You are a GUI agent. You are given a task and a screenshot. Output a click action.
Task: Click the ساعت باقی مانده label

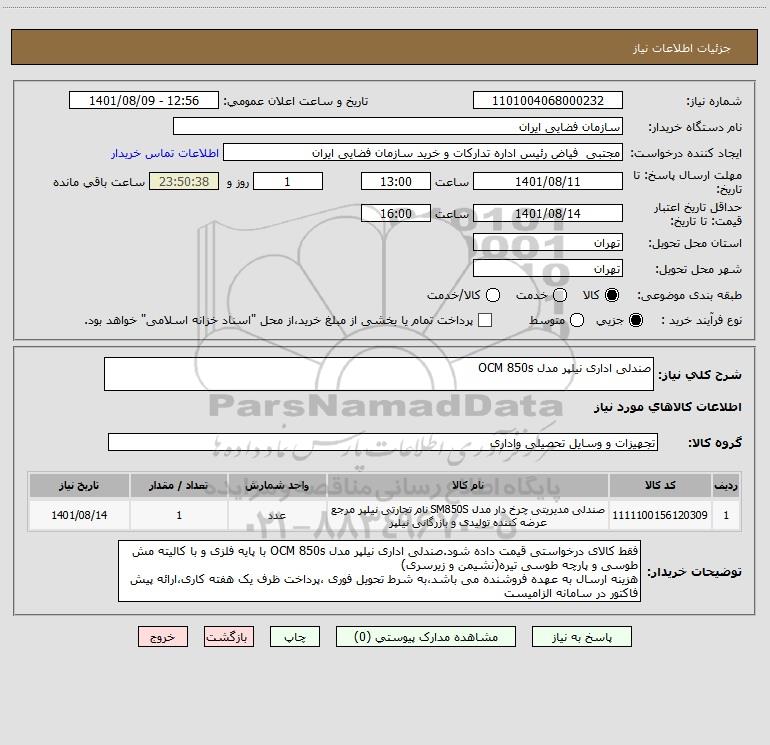point(99,182)
